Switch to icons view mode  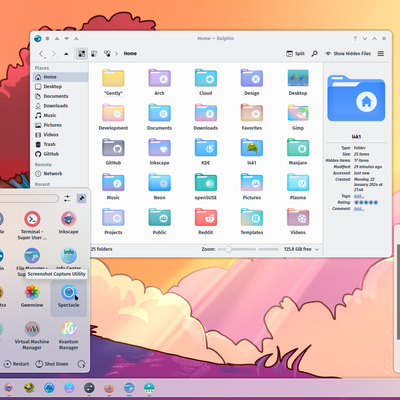pos(82,53)
